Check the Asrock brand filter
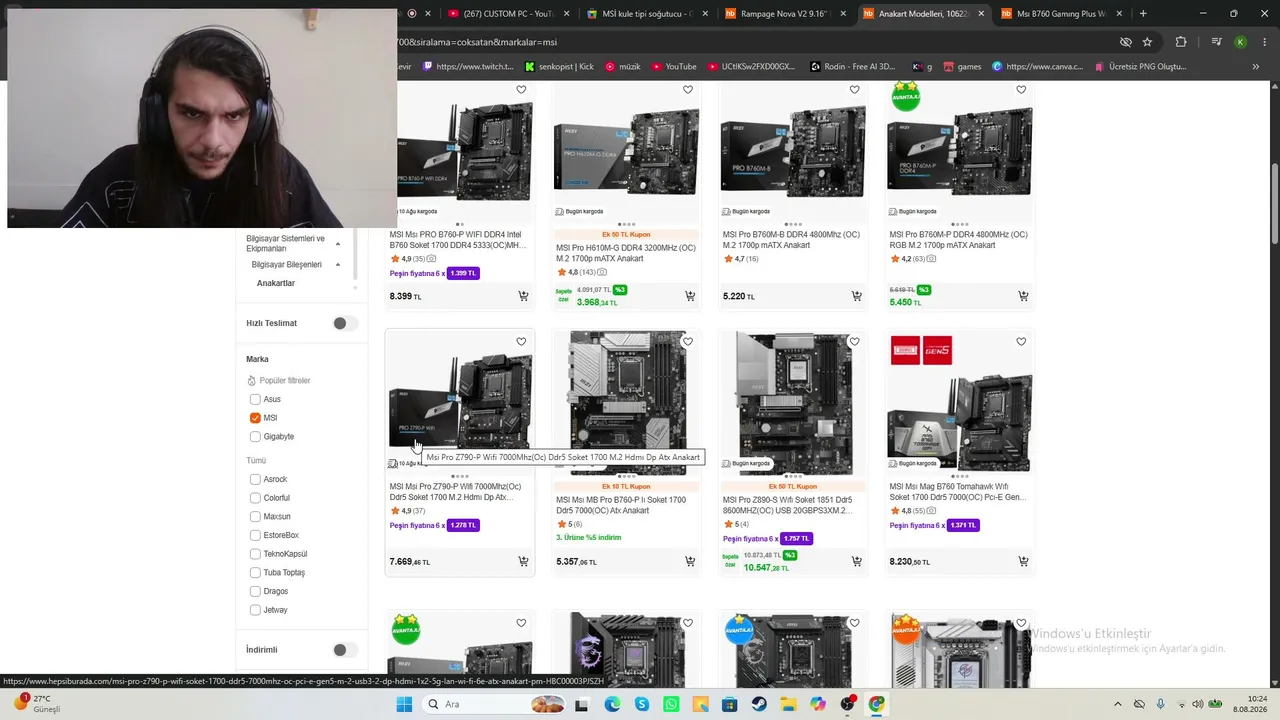The width and height of the screenshot is (1280, 720). pos(255,479)
